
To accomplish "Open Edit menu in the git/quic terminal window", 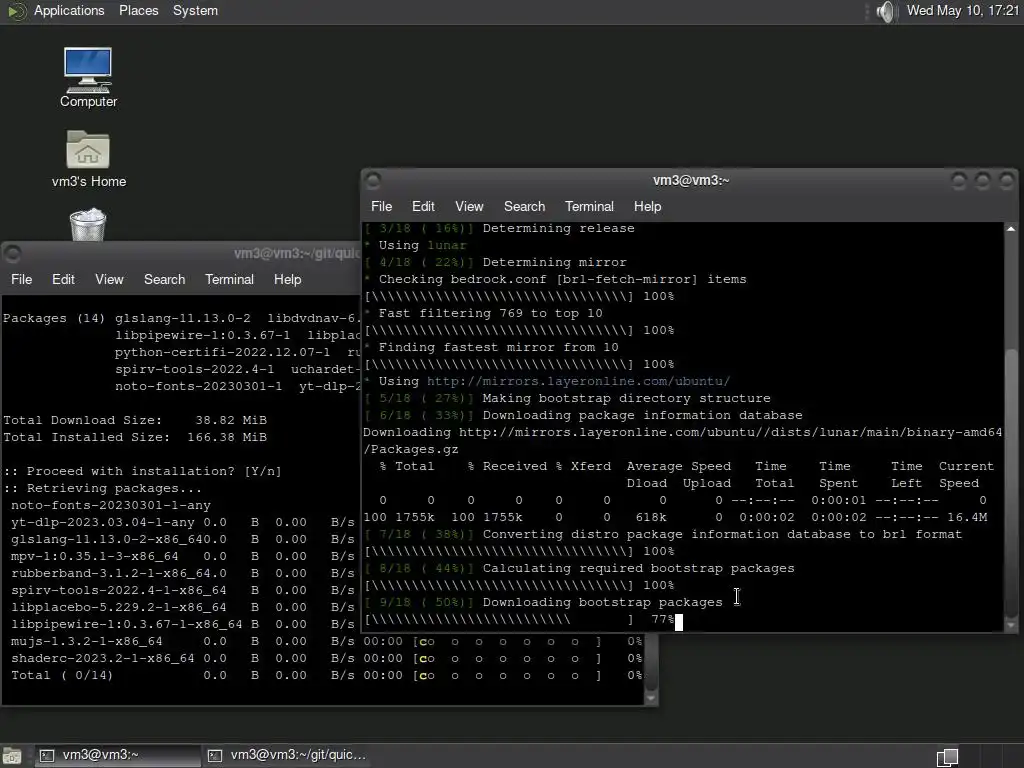I will (x=63, y=280).
